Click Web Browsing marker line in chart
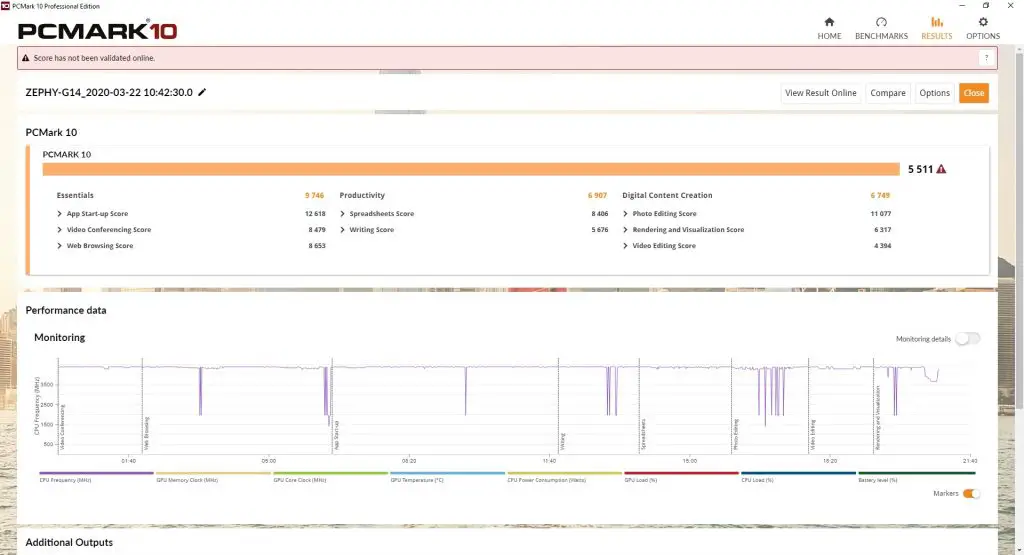The image size is (1024, 555). click(x=142, y=405)
